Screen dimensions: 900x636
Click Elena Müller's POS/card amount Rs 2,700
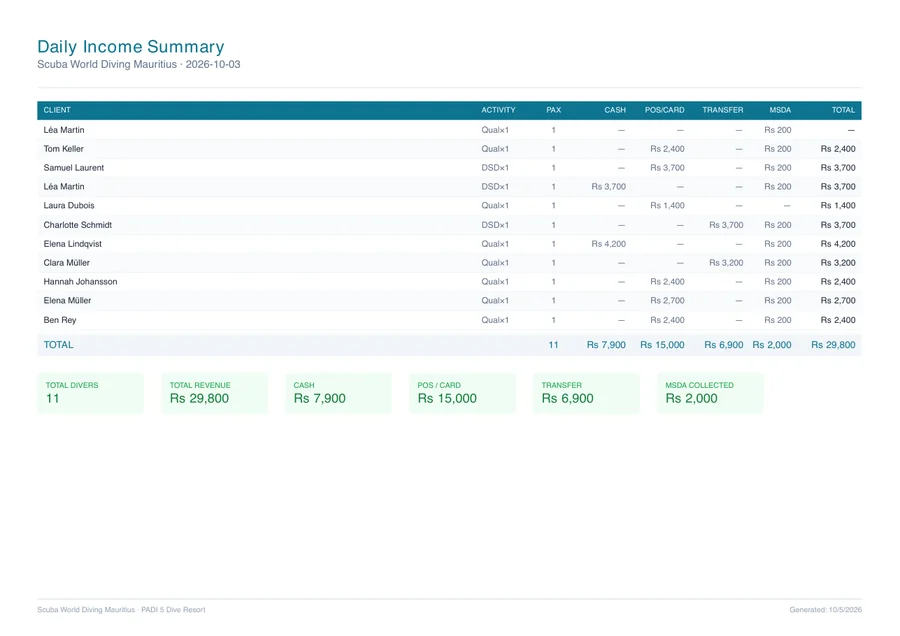point(667,300)
